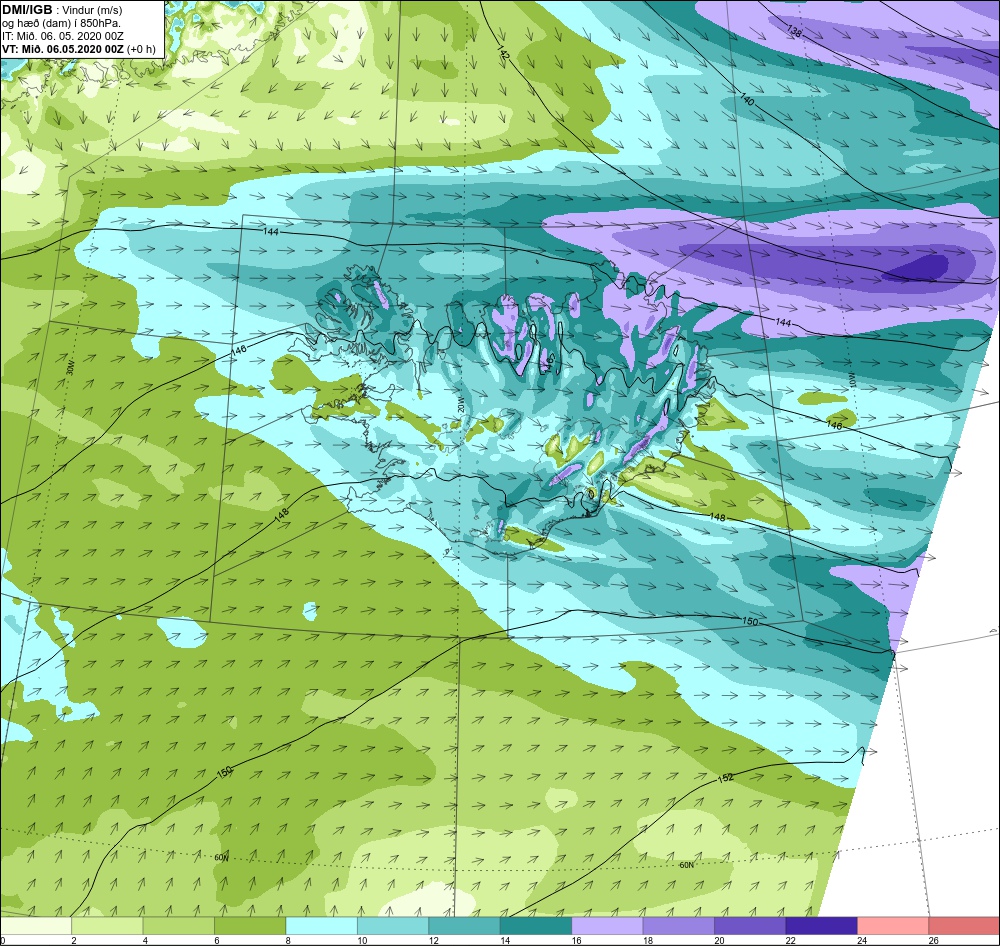Pick the medium green 4–6 m/s legend swatch

(179, 925)
